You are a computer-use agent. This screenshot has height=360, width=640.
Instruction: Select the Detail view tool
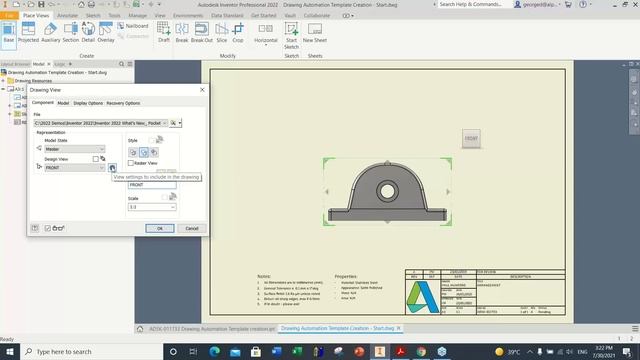coord(88,33)
